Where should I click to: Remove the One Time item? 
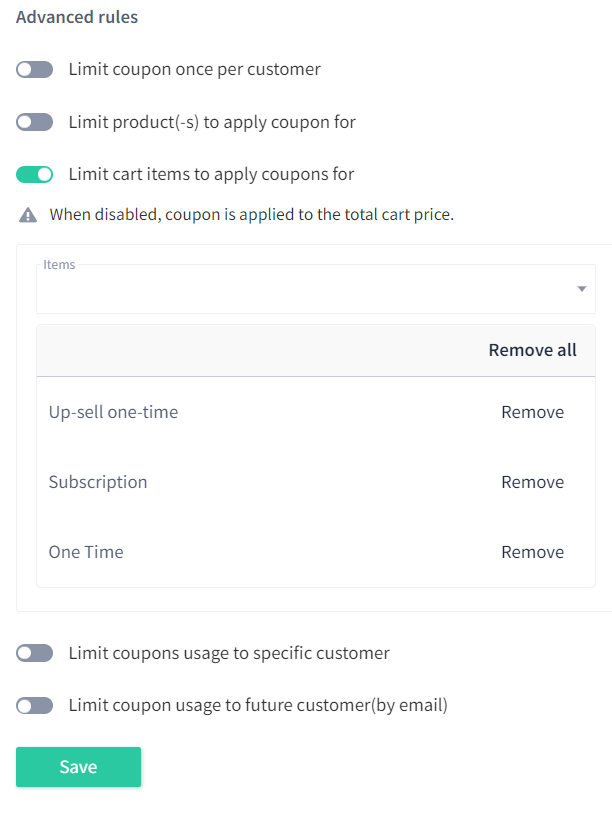tap(532, 552)
